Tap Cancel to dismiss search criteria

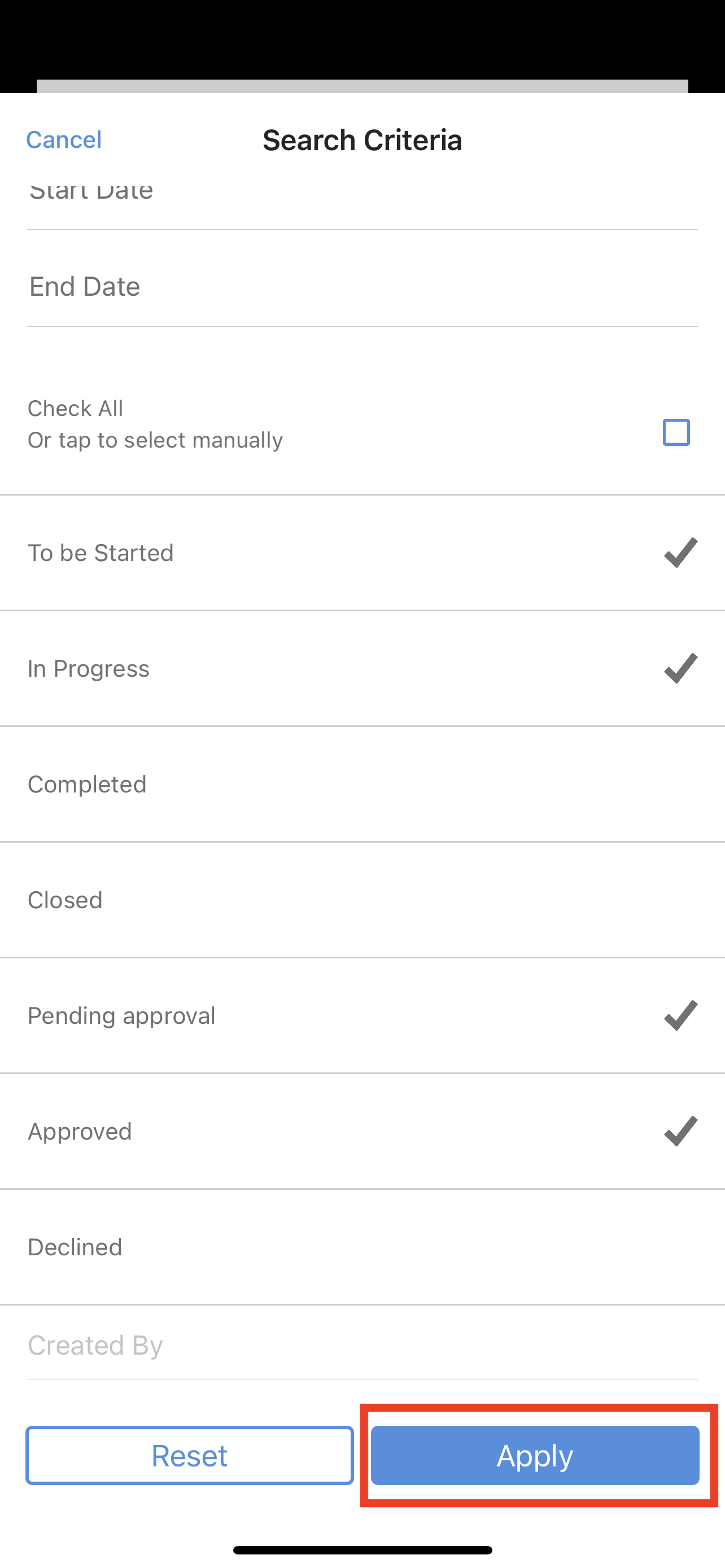click(64, 140)
